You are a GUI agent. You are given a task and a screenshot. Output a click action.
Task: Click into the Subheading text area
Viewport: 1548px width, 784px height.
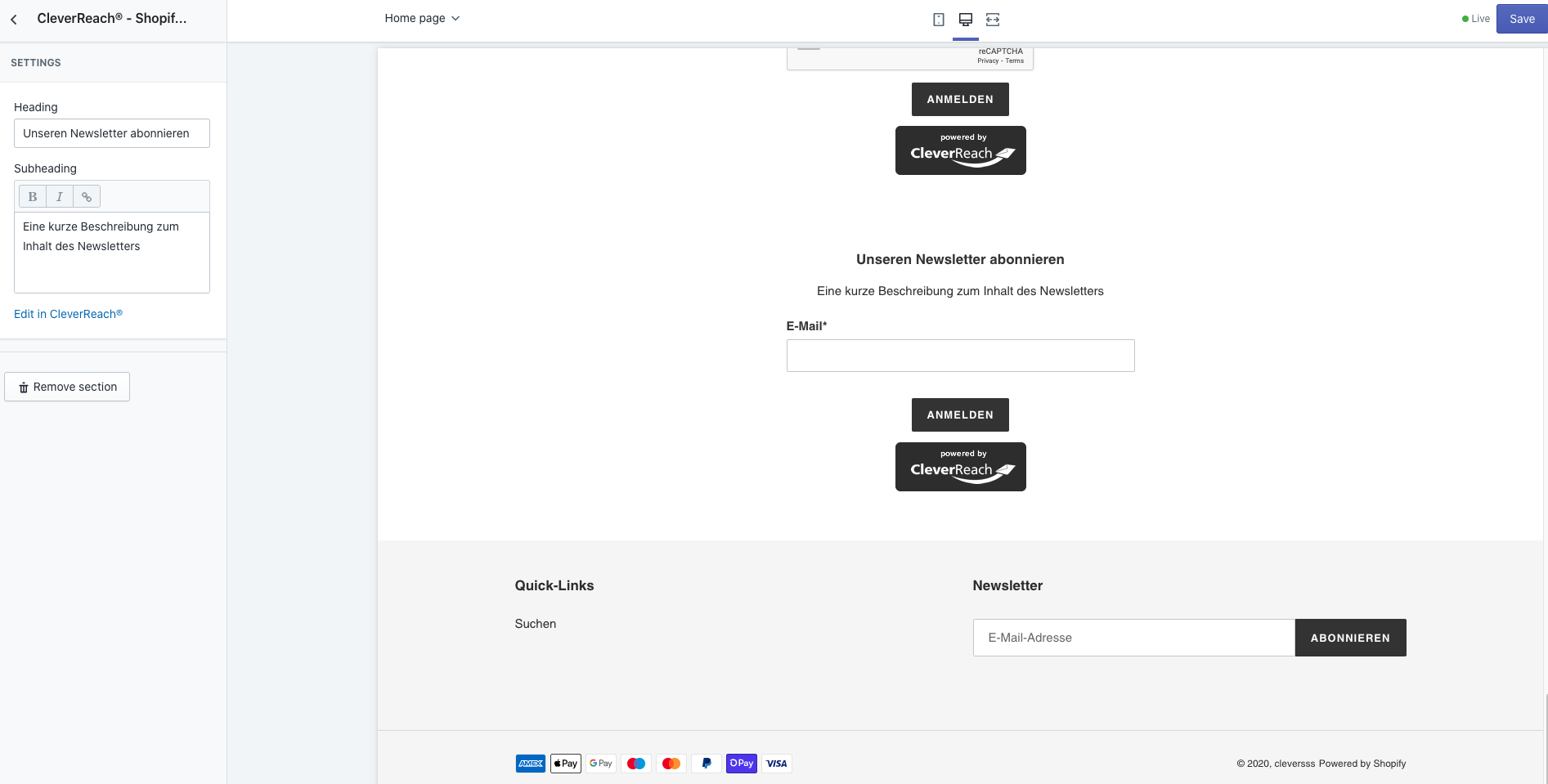point(112,252)
